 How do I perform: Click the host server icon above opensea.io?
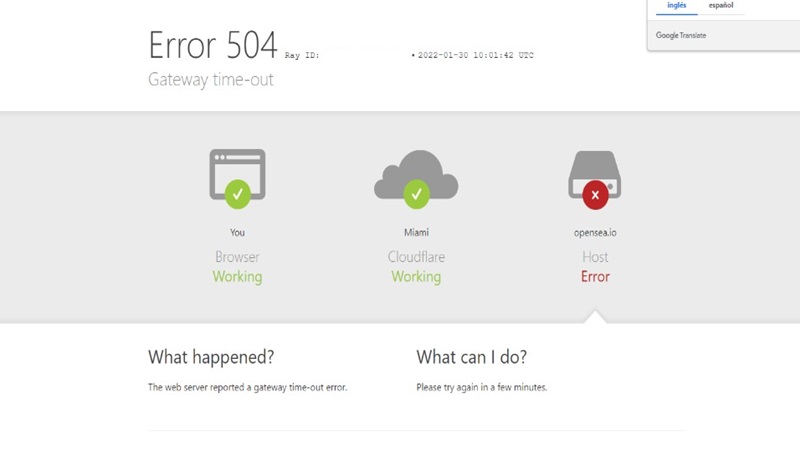[x=595, y=174]
